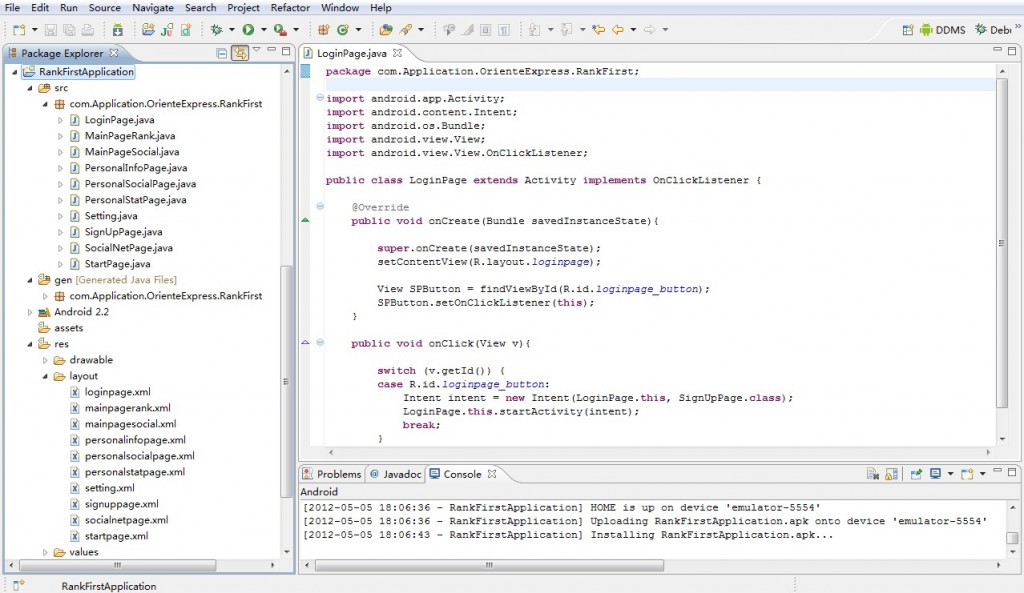The width and height of the screenshot is (1024, 593).
Task: Click the Open Type folder icon
Action: 386,30
